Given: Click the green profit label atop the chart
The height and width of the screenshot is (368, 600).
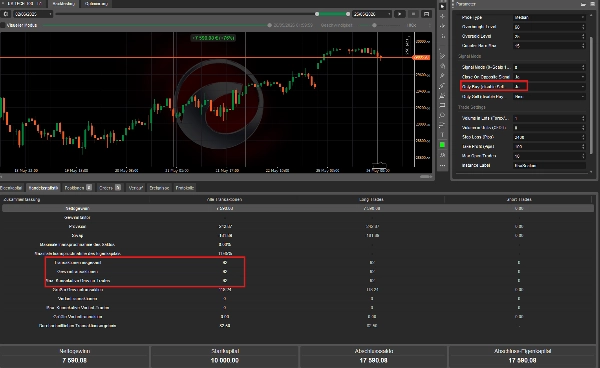Looking at the screenshot, I should tap(213, 38).
